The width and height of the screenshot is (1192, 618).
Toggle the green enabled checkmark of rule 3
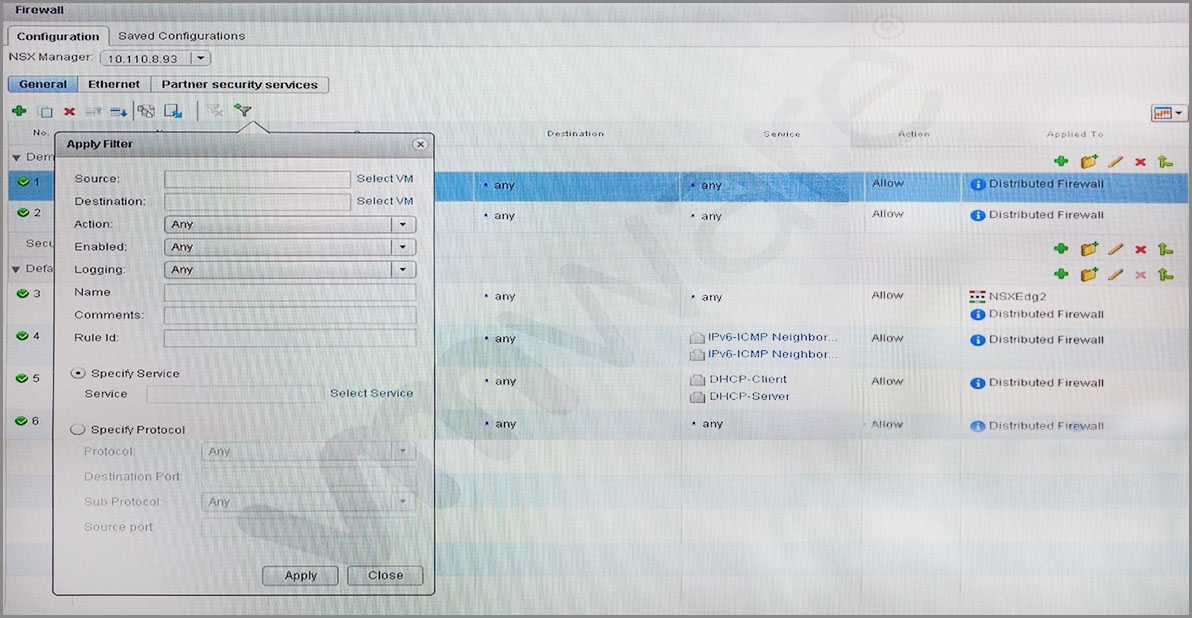click(22, 294)
